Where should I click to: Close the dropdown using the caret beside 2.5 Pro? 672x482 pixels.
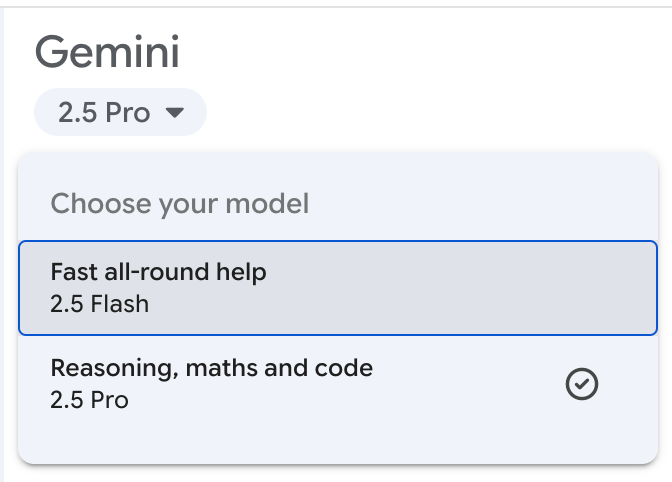(x=175, y=113)
